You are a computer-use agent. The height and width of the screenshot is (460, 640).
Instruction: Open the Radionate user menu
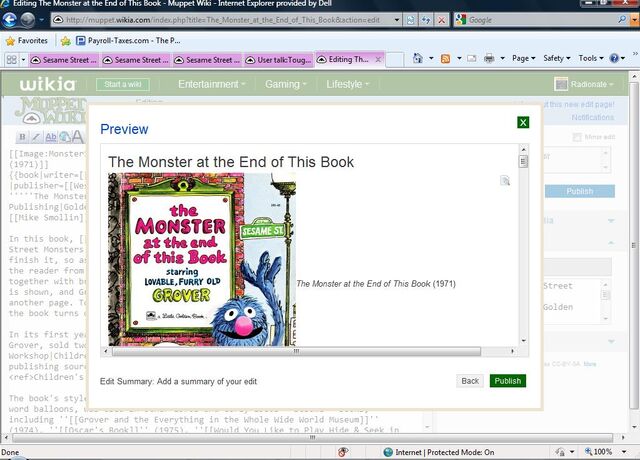[584, 84]
